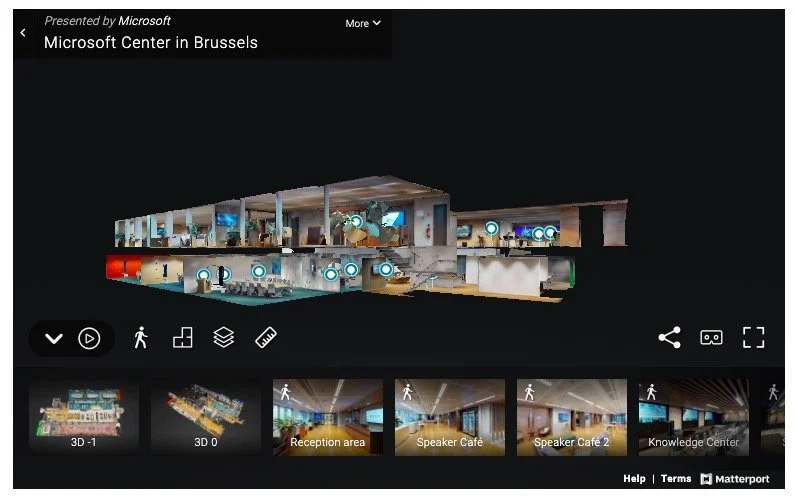Play the guided tour
This screenshot has height=502, width=795.
(x=89, y=338)
